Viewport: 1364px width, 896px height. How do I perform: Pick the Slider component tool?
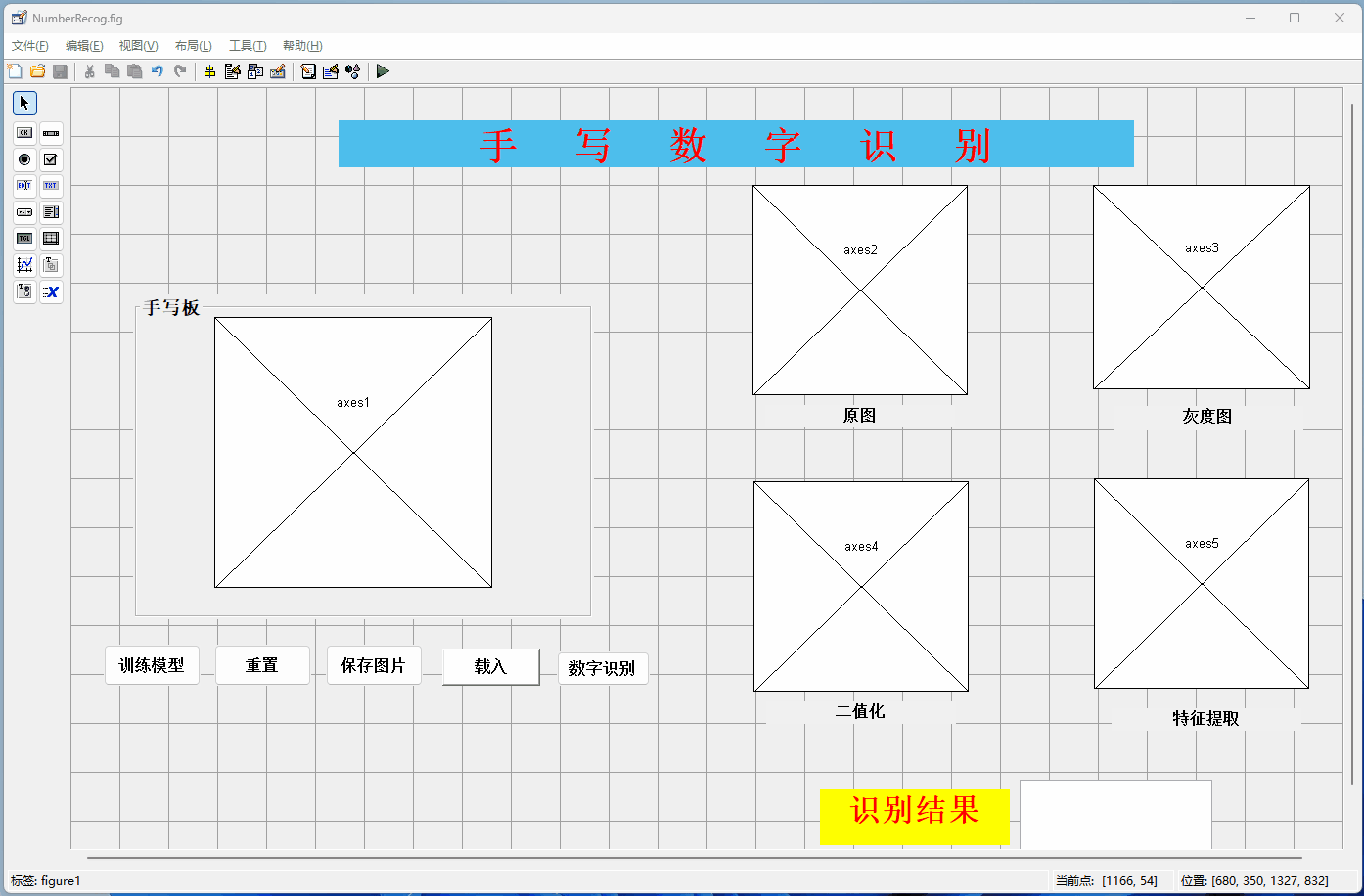pyautogui.click(x=51, y=132)
